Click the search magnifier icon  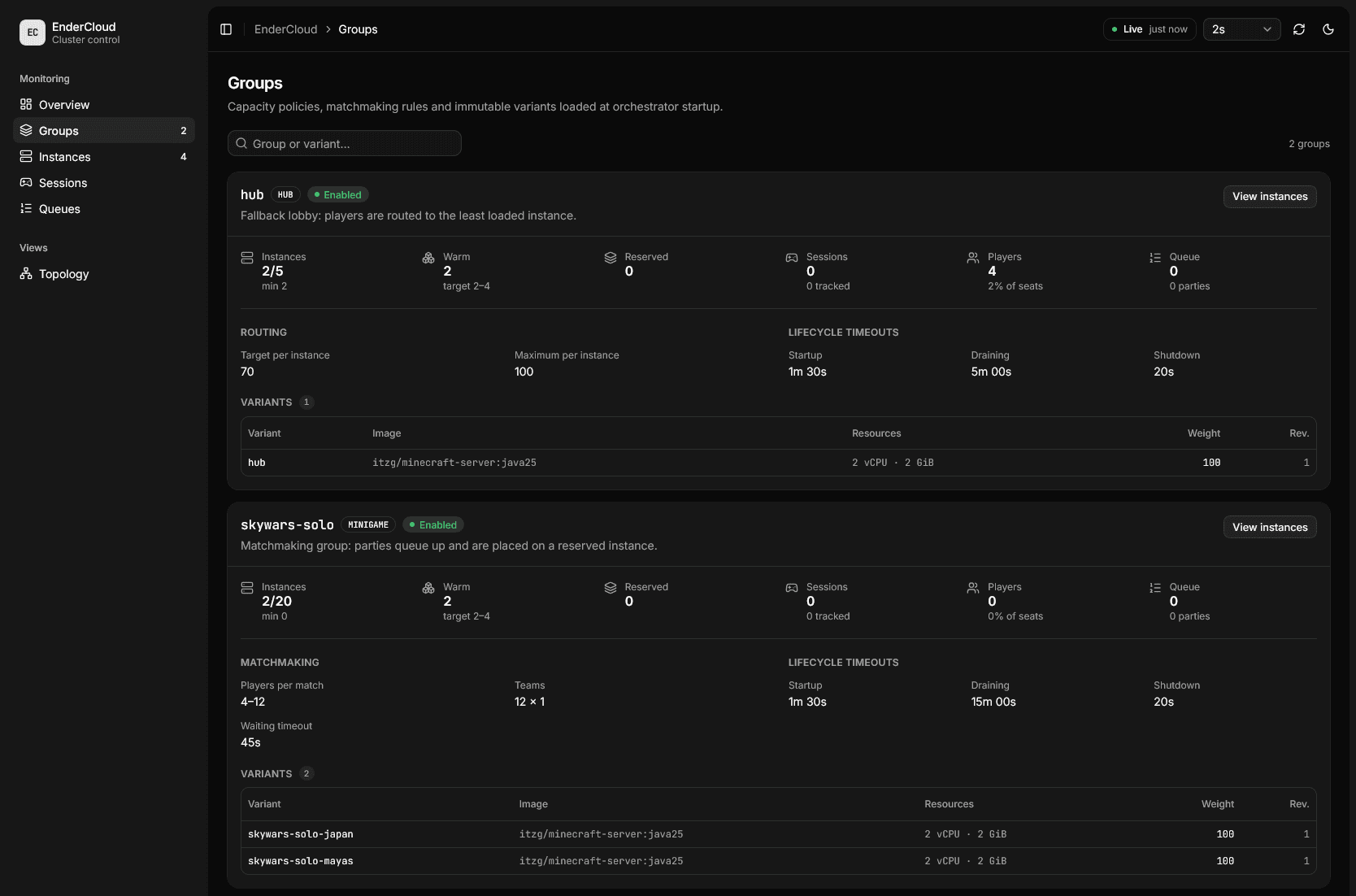(x=241, y=143)
